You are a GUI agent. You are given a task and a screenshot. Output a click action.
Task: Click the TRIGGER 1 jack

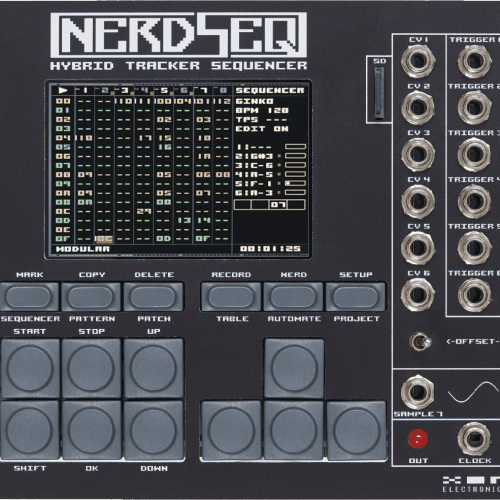pyautogui.click(x=474, y=61)
